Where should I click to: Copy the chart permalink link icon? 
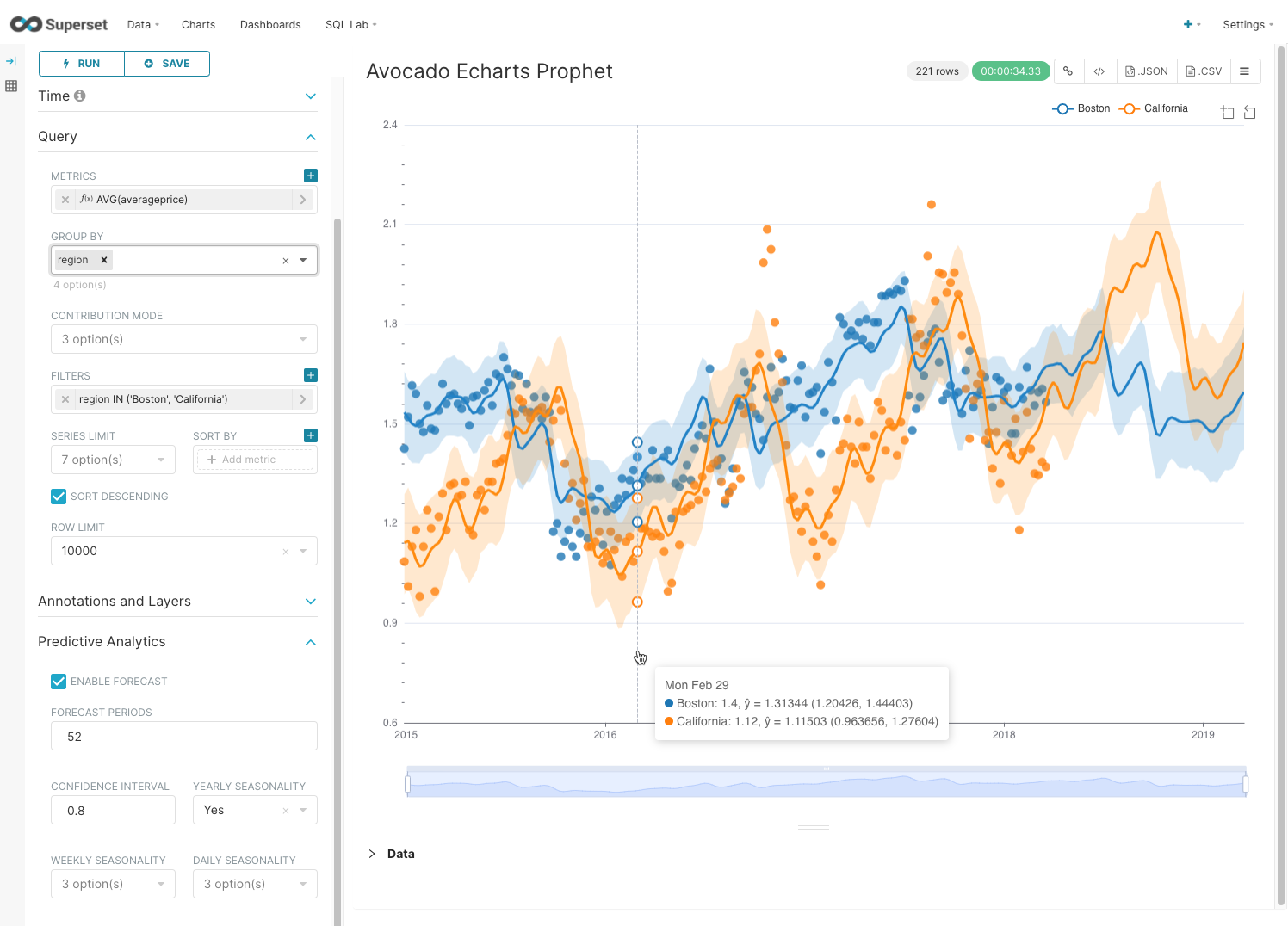1068,71
